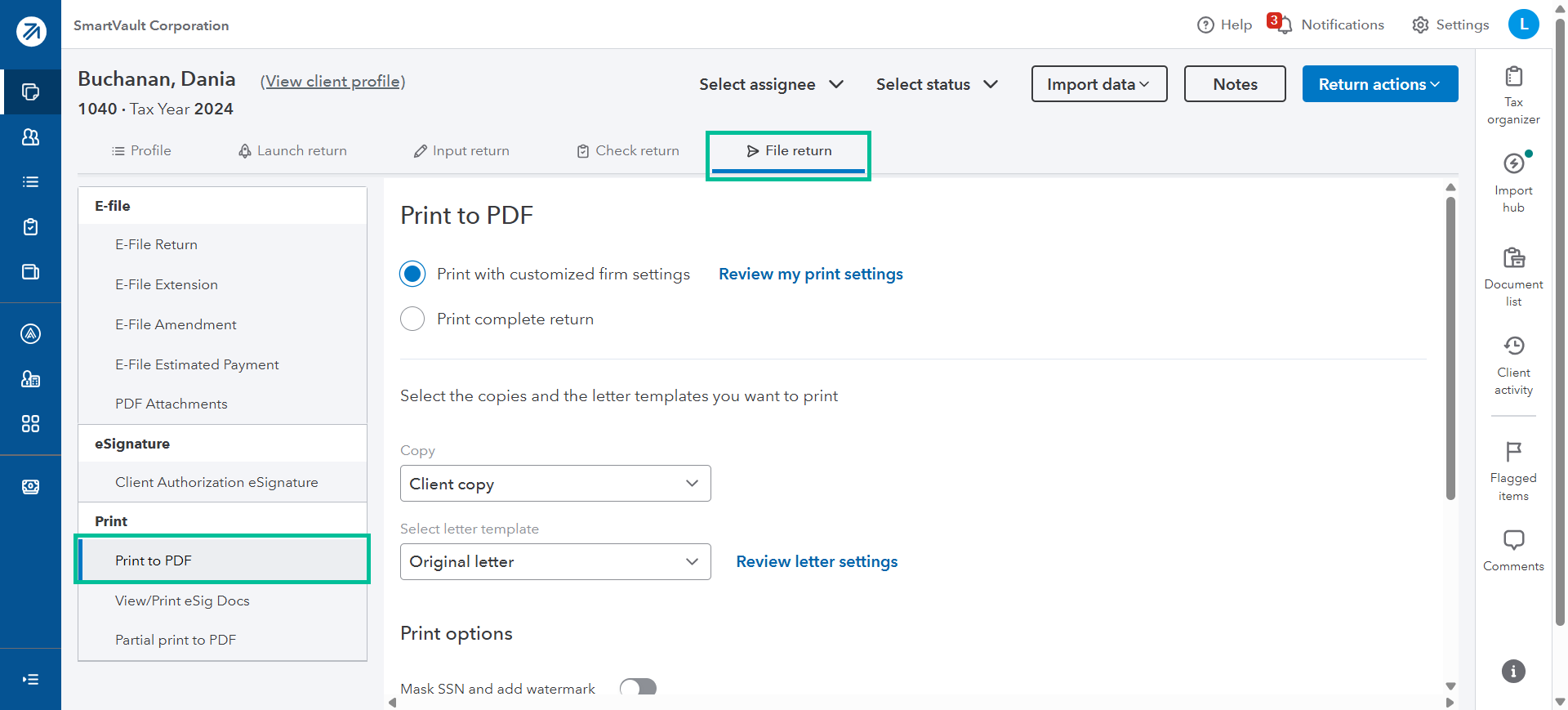Image resolution: width=1568 pixels, height=710 pixels.
Task: Open Notifications bell
Action: [1326, 25]
